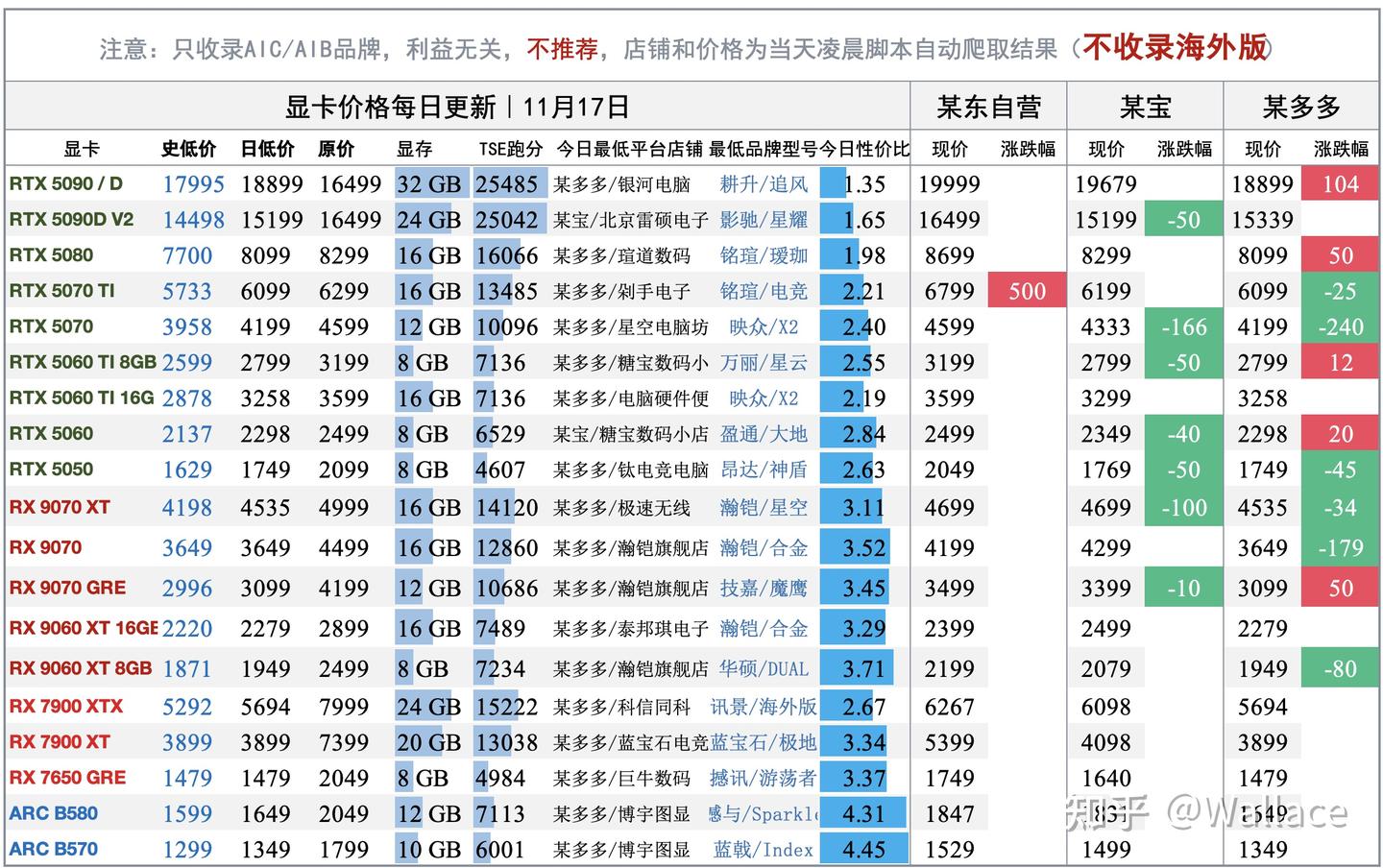Screen dimensions: 1383x868
Task: Click the red +500 change badge for RTX 5070 TI
Action: pos(1026,291)
